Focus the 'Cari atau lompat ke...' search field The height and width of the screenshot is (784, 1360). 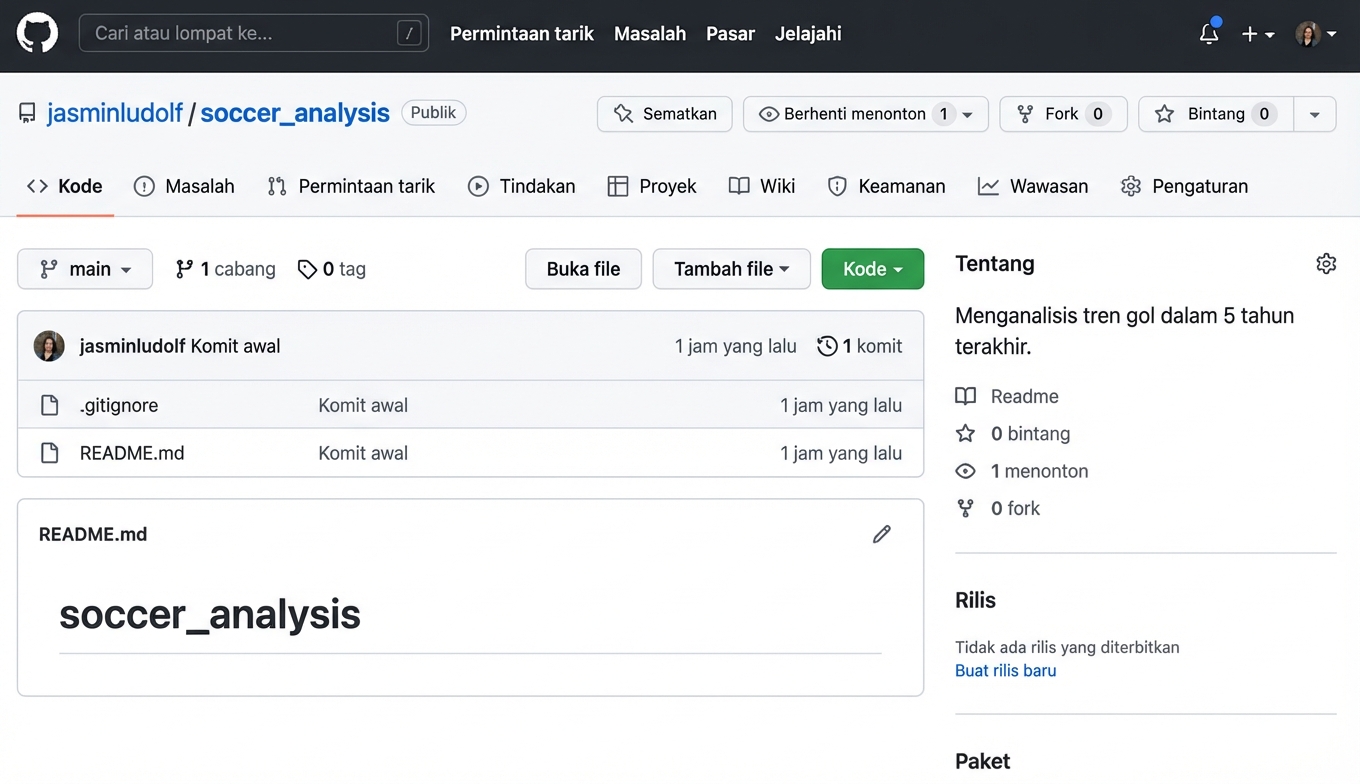click(253, 33)
